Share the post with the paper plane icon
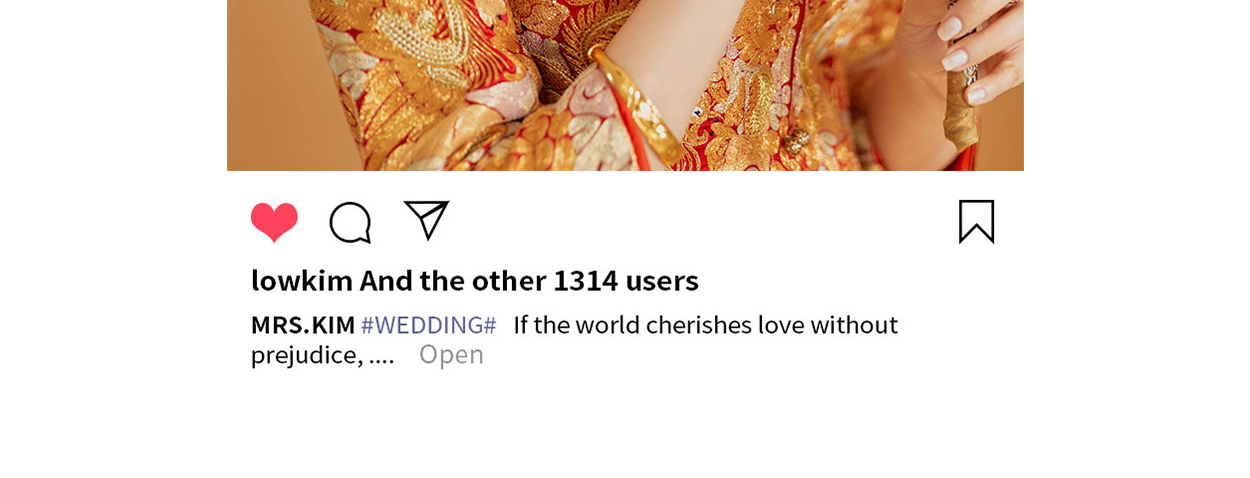This screenshot has width=1250, height=478. tap(426, 220)
